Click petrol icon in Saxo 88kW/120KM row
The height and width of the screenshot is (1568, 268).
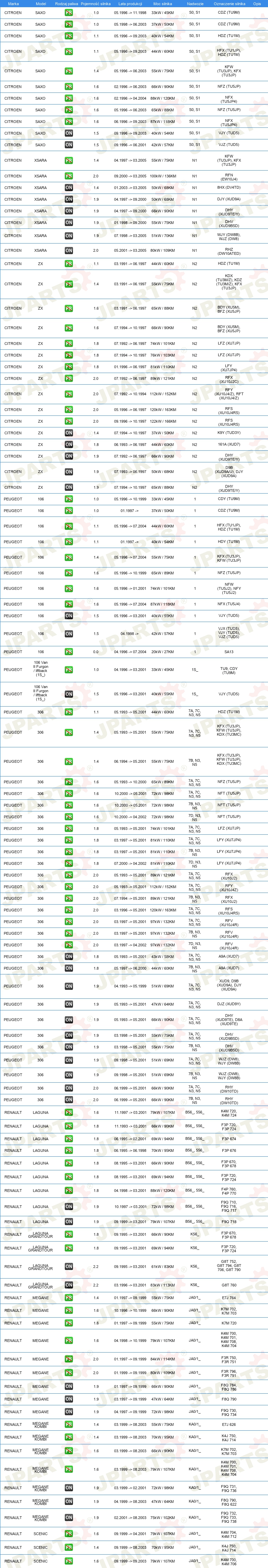click(69, 98)
